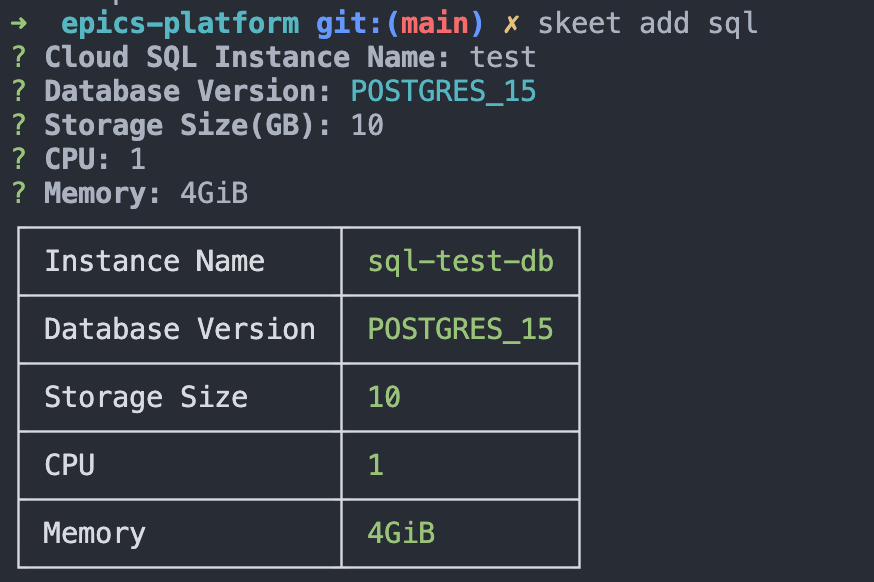This screenshot has width=874, height=582.
Task: Click the 4GiB value in the table
Action: pos(401,533)
